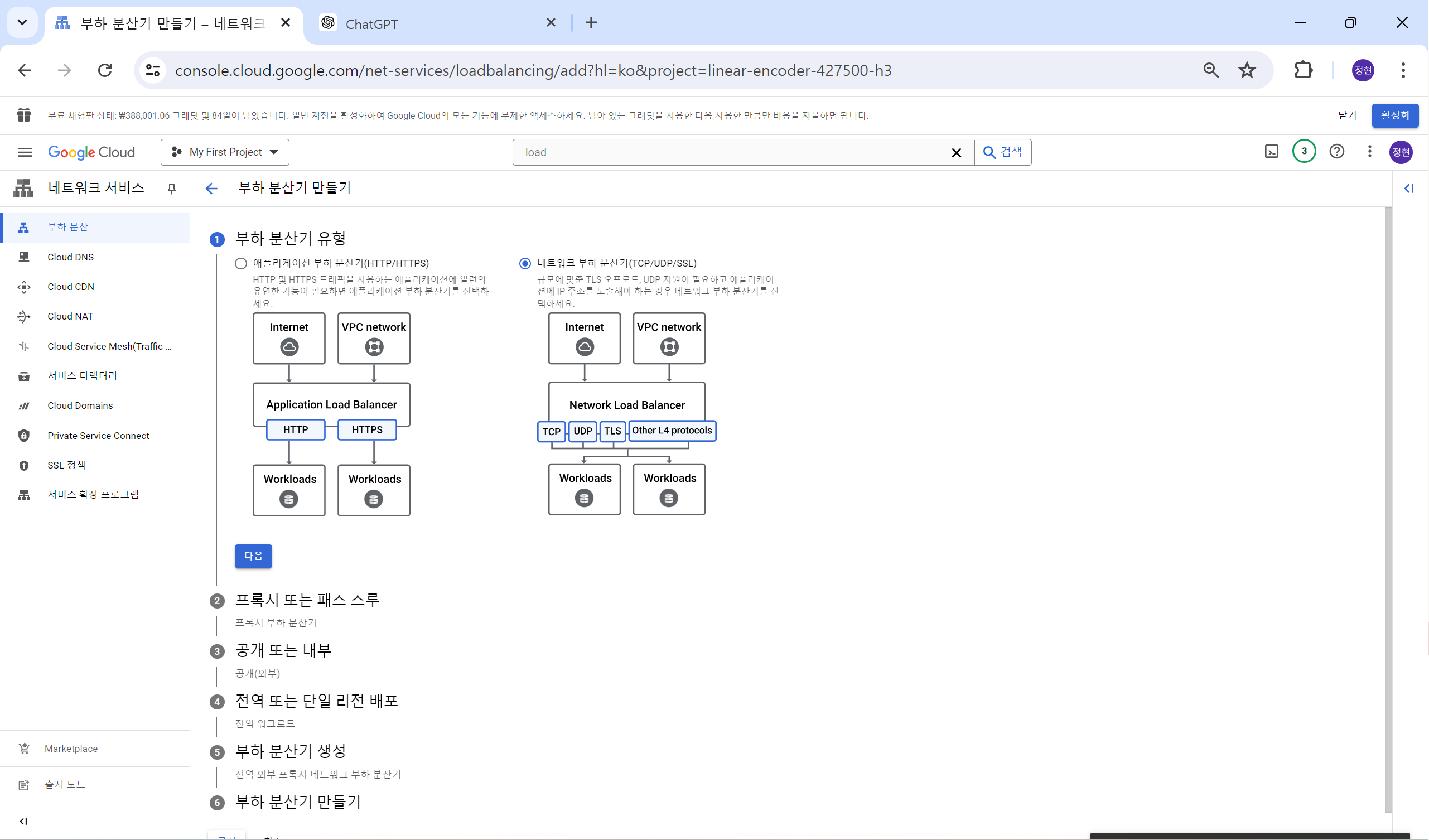Collapse the left sidebar with bottom chevron
This screenshot has width=1429, height=840.
click(x=23, y=821)
